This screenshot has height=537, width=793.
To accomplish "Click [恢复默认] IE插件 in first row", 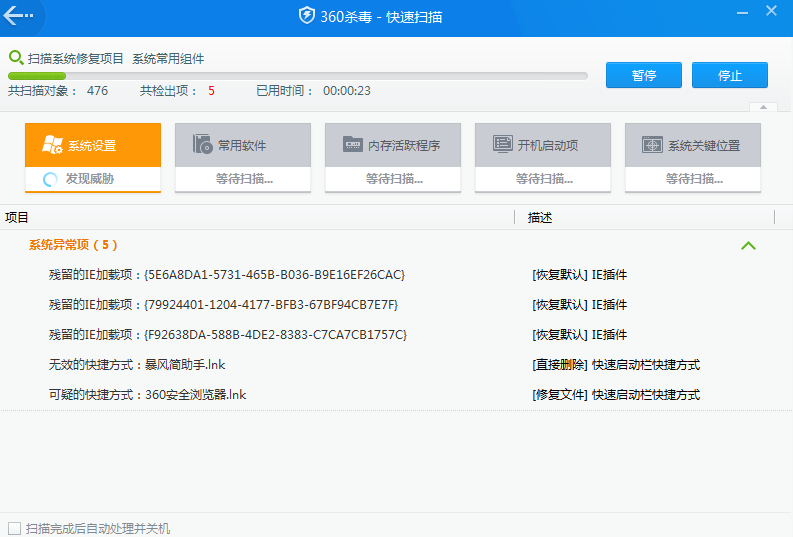I will tap(580, 275).
